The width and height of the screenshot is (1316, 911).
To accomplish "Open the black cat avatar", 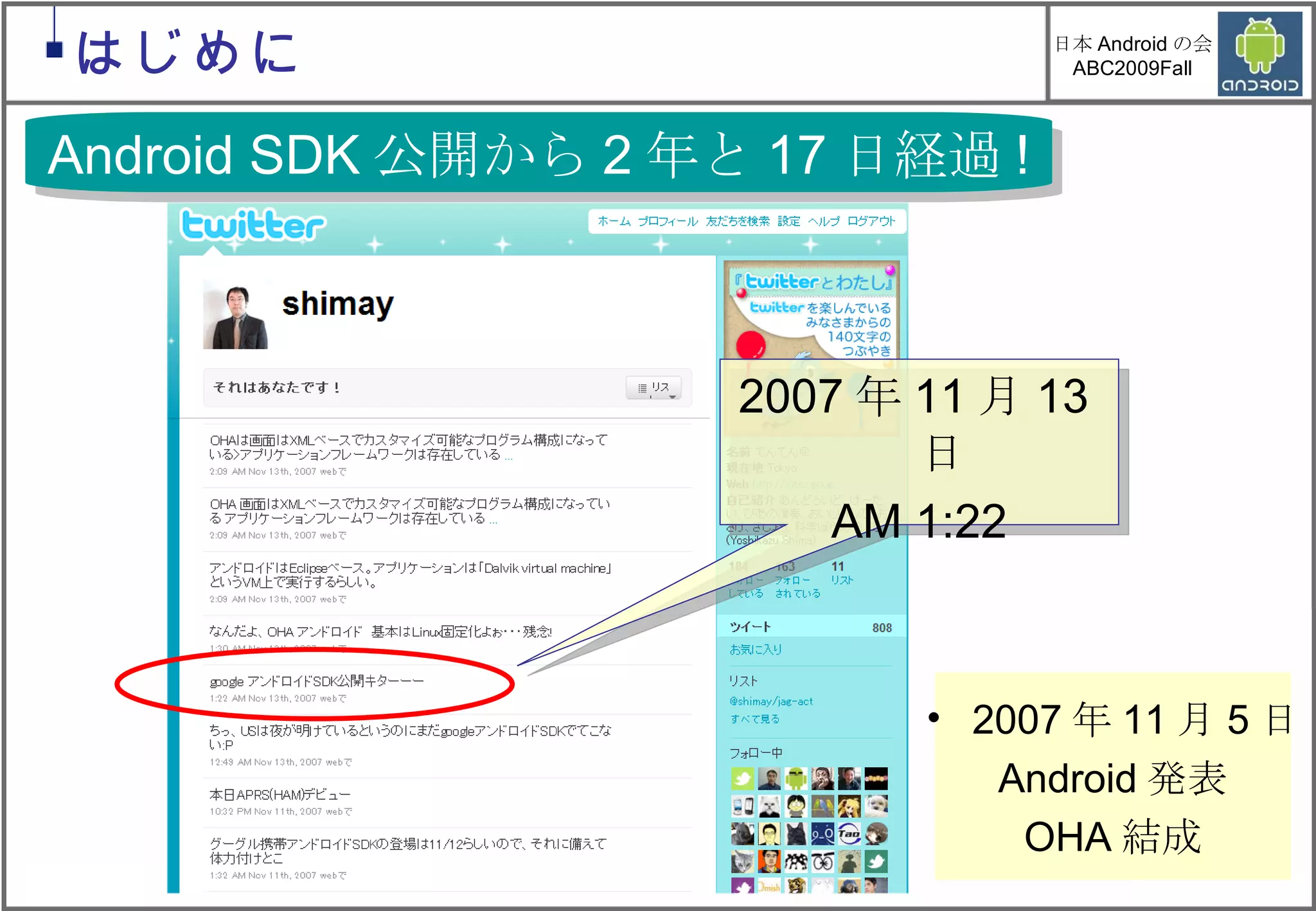I will (796, 834).
